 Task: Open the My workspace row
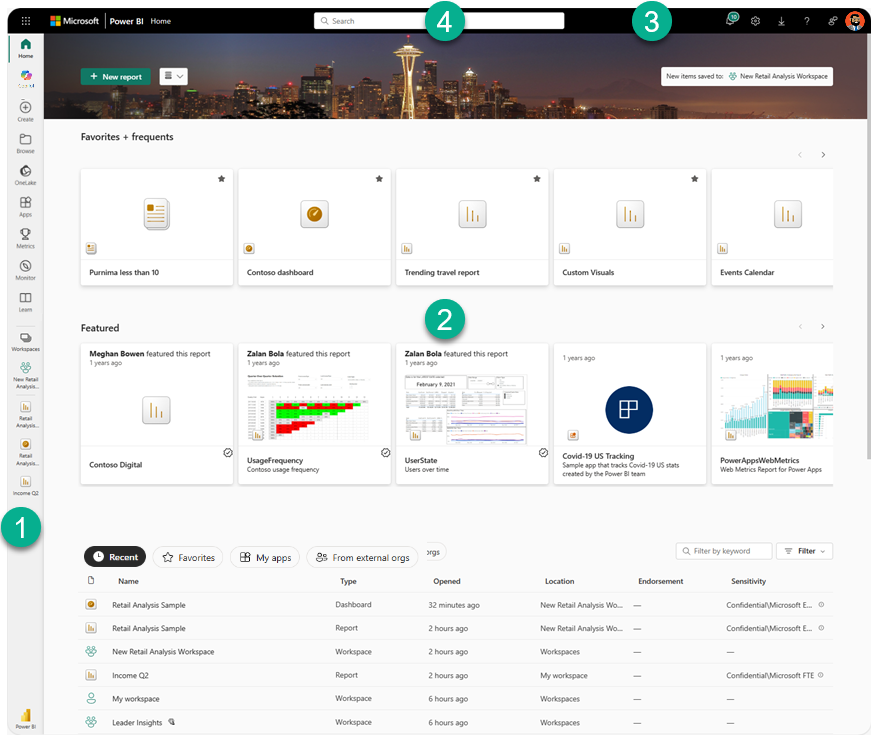[x=455, y=698]
